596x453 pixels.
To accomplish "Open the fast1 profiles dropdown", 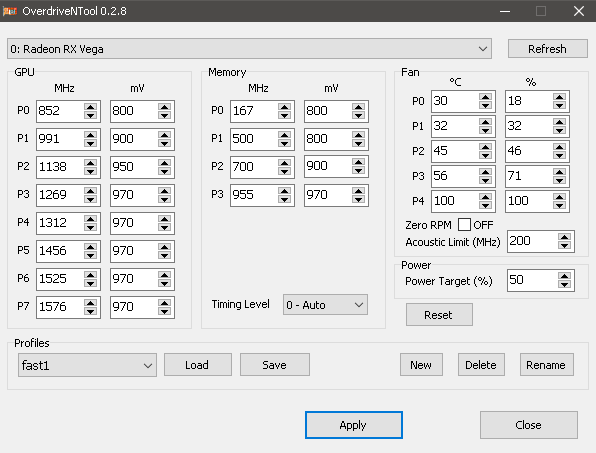I will (x=87, y=365).
